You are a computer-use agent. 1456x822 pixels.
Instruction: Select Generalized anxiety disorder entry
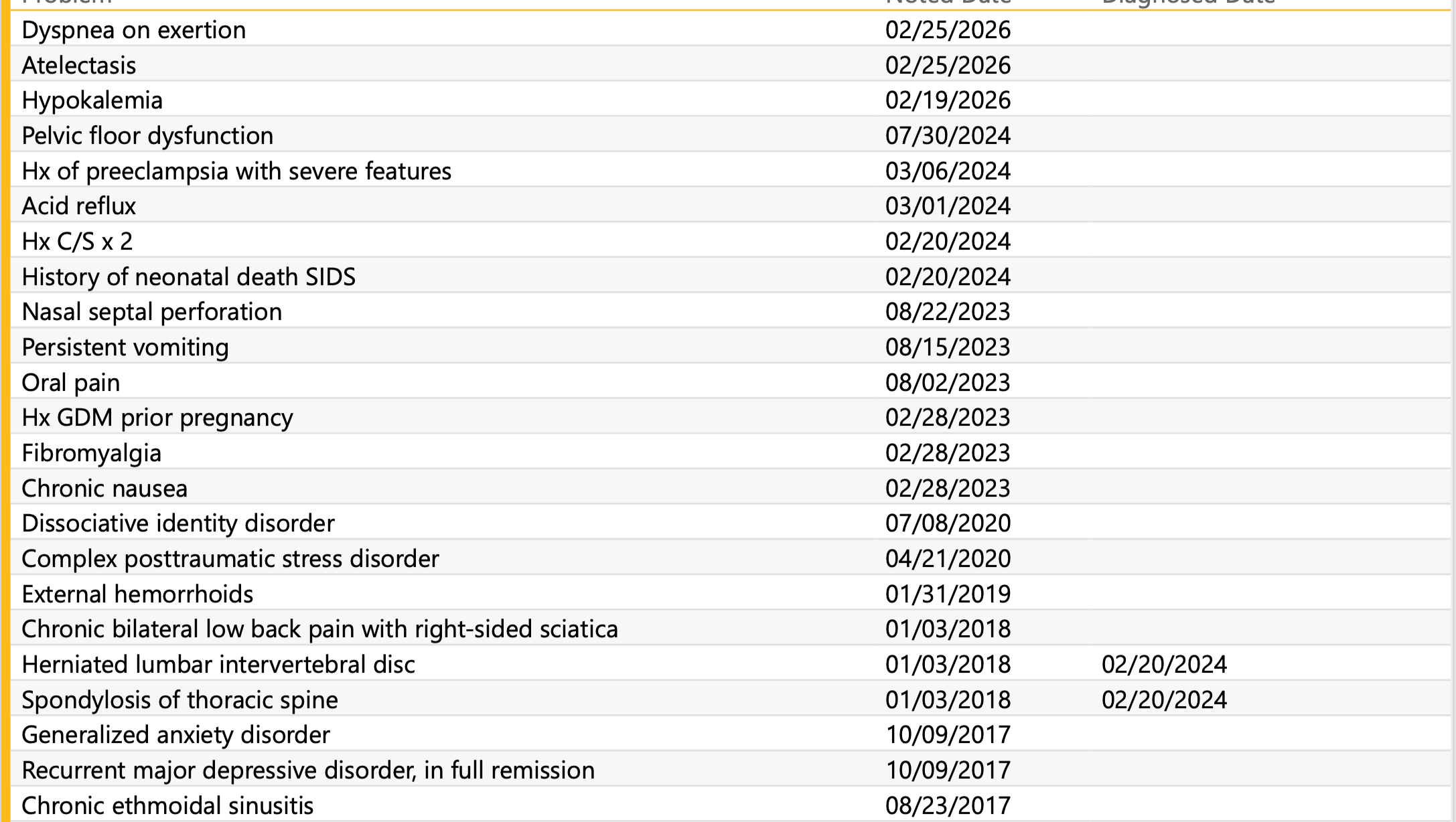click(x=175, y=735)
